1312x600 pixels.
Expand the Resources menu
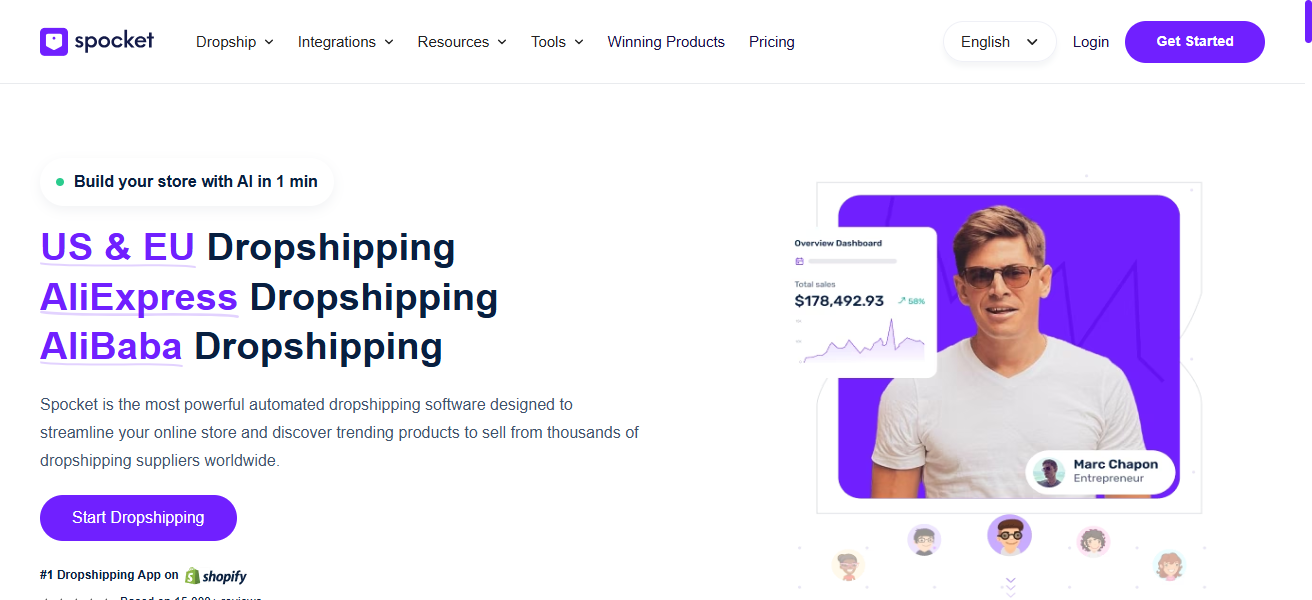[462, 42]
